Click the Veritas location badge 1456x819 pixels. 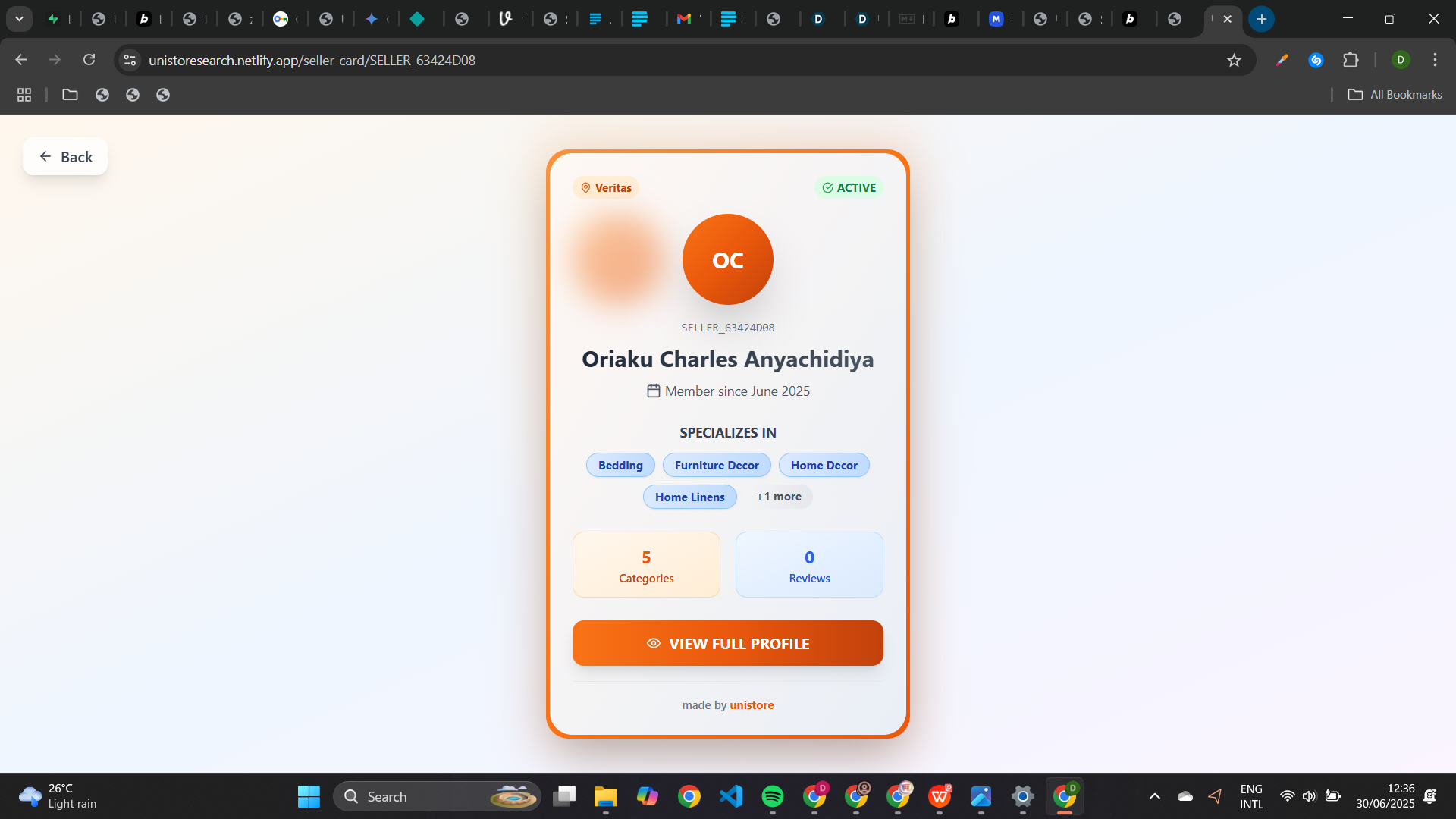coord(606,188)
